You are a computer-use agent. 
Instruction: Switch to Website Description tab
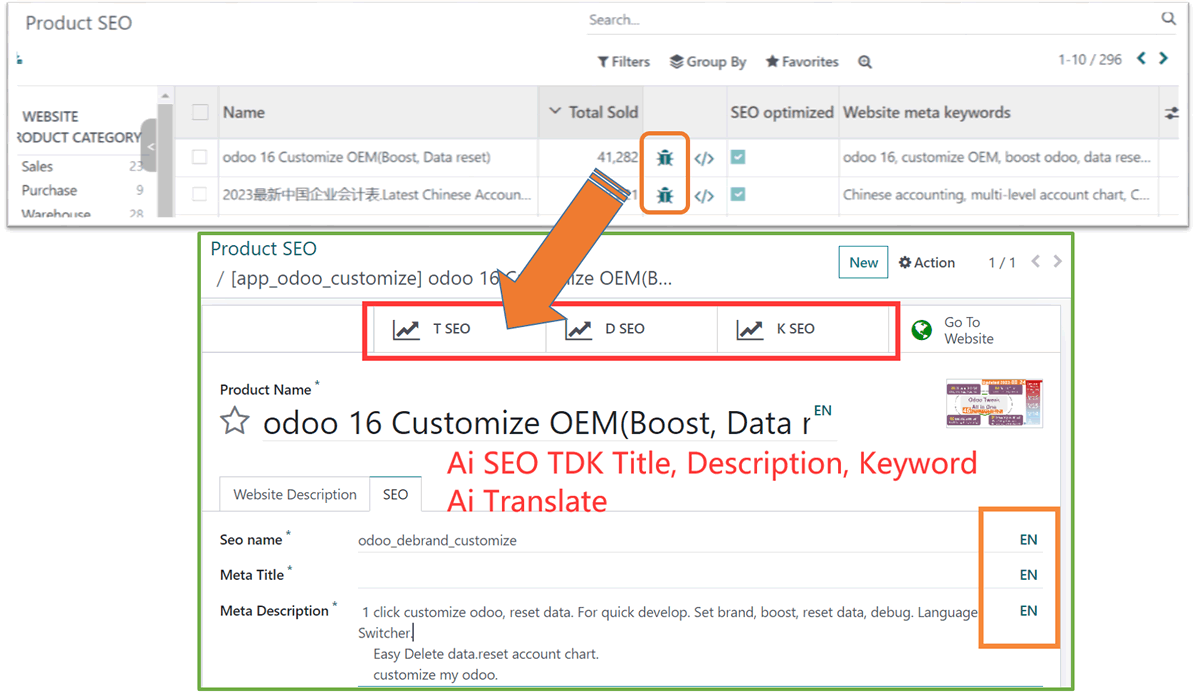click(295, 494)
